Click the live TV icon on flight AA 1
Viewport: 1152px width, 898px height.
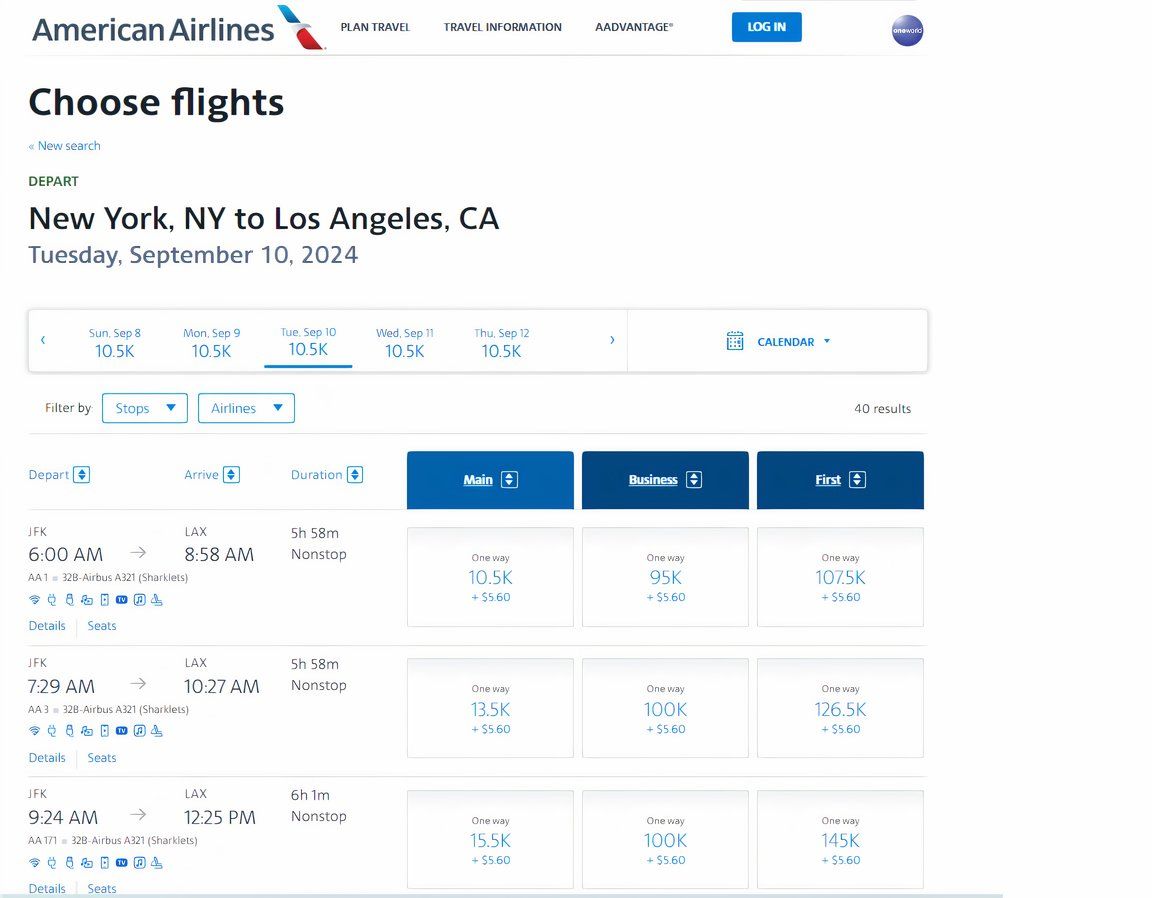(x=122, y=600)
